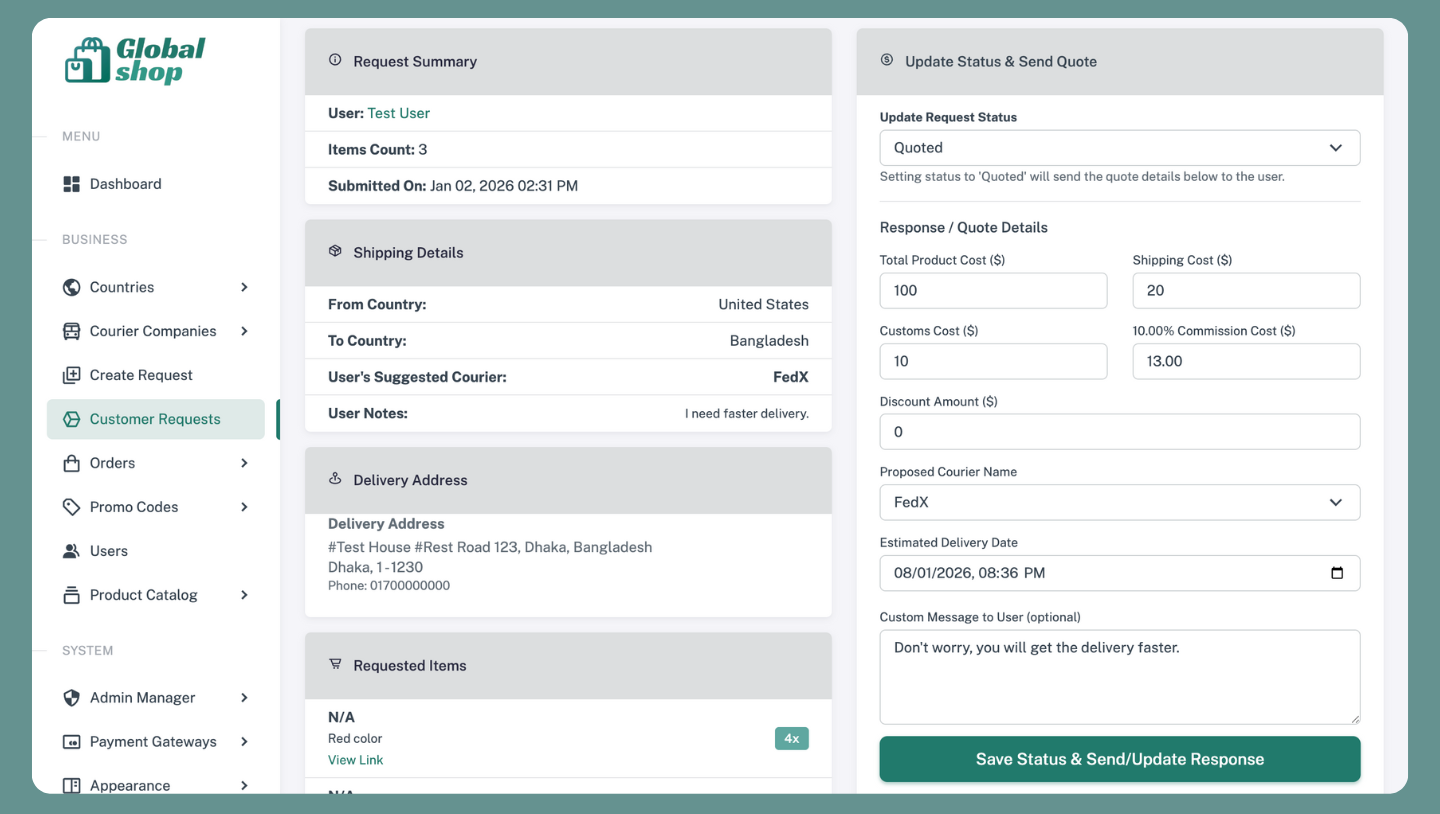
Task: Click the Customer Requests hexagon icon
Action: coord(71,419)
